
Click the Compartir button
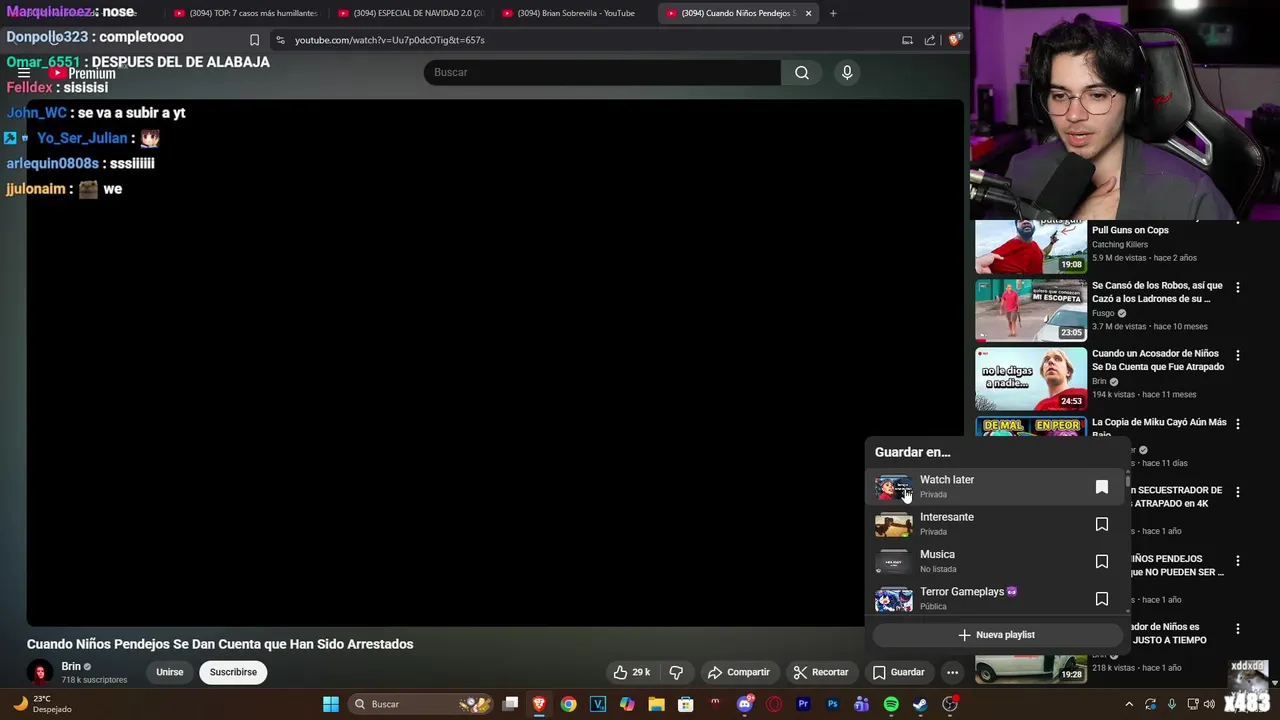point(739,672)
